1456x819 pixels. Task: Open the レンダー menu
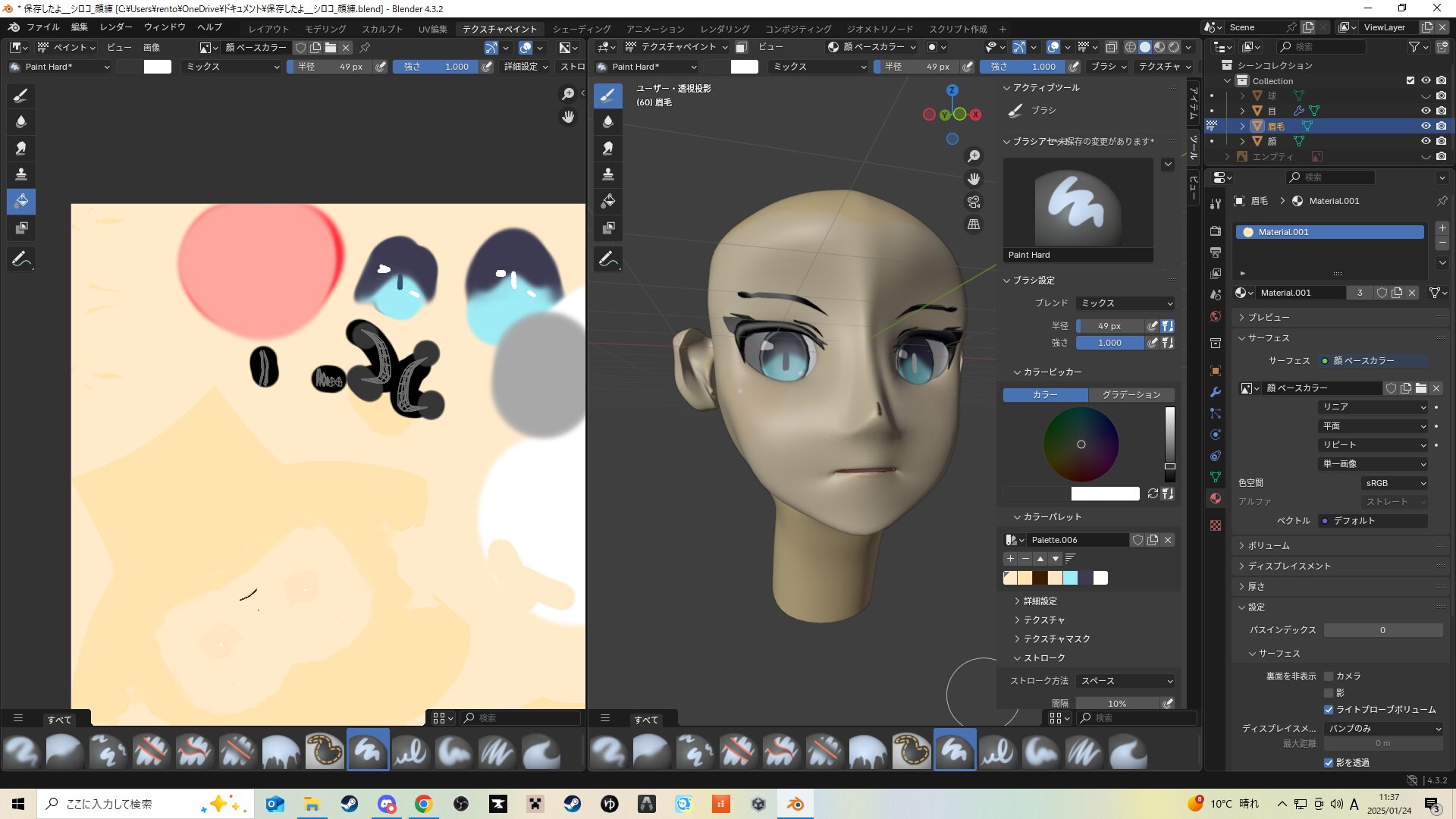pos(116,27)
